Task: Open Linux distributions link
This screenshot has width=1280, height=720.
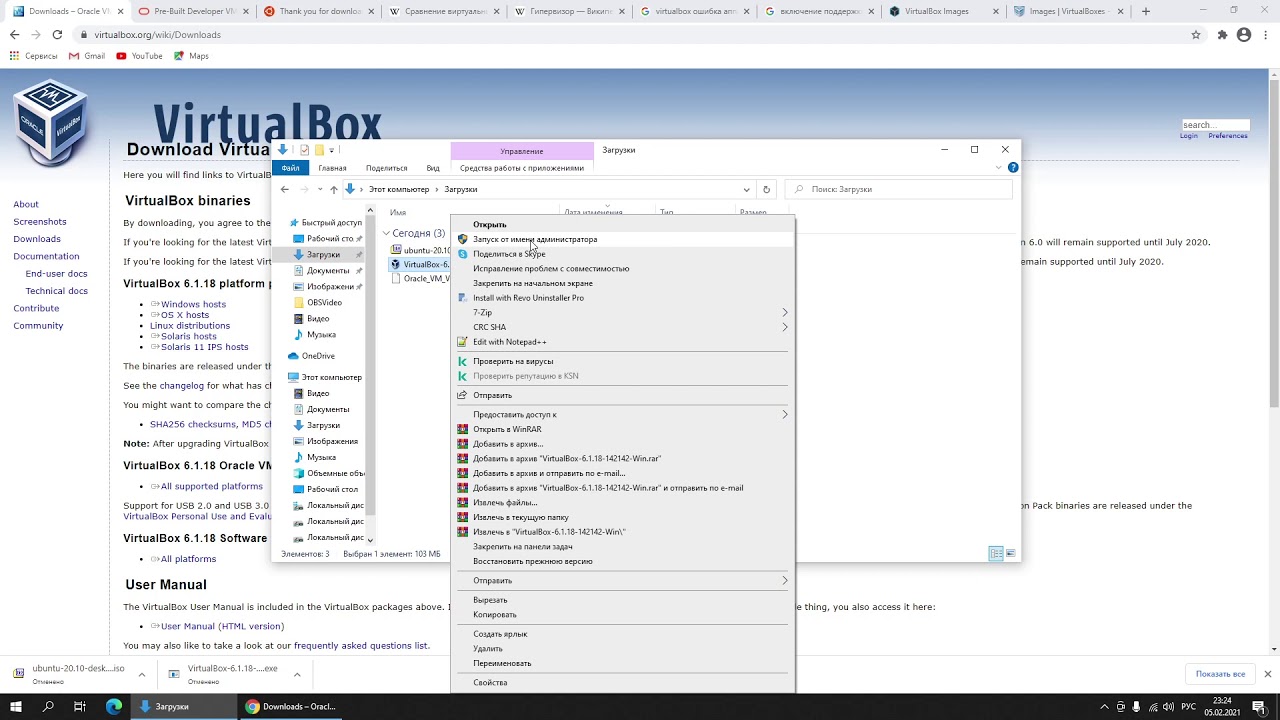Action: point(190,326)
